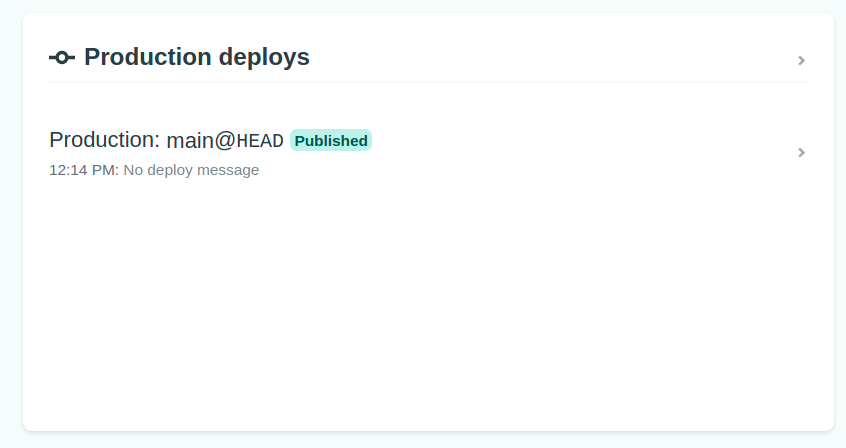Click empty header space right of Production deploys
The height and width of the screenshot is (448, 846).
click(550, 58)
